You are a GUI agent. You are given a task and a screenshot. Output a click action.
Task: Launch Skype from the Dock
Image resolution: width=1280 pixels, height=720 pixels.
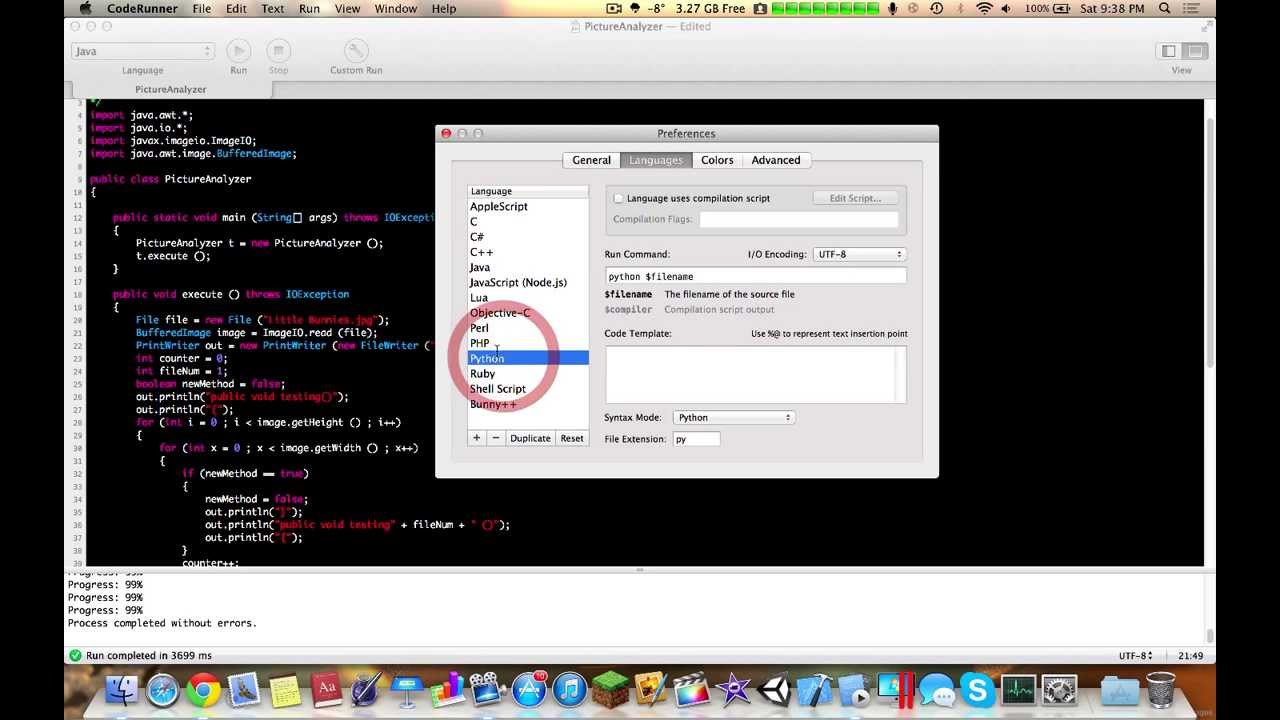pos(977,690)
